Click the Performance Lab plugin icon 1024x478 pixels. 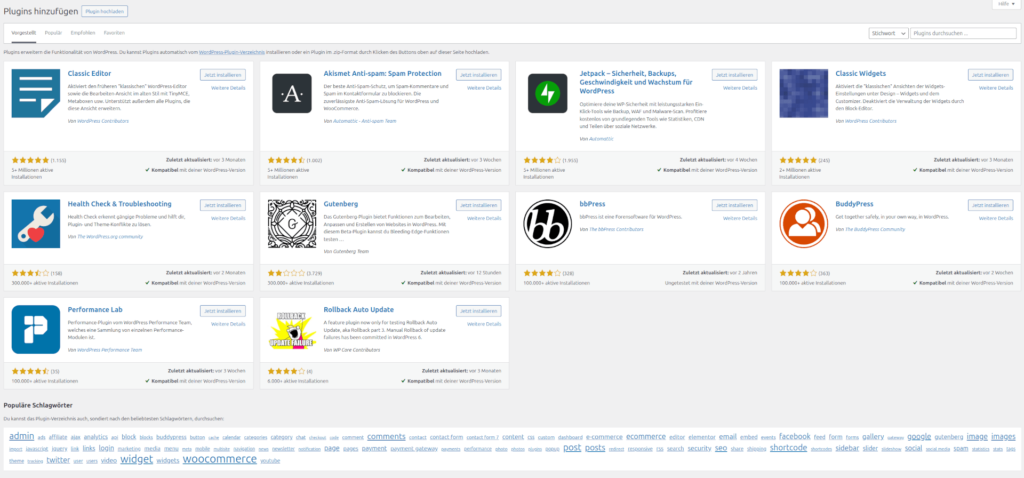(x=36, y=329)
